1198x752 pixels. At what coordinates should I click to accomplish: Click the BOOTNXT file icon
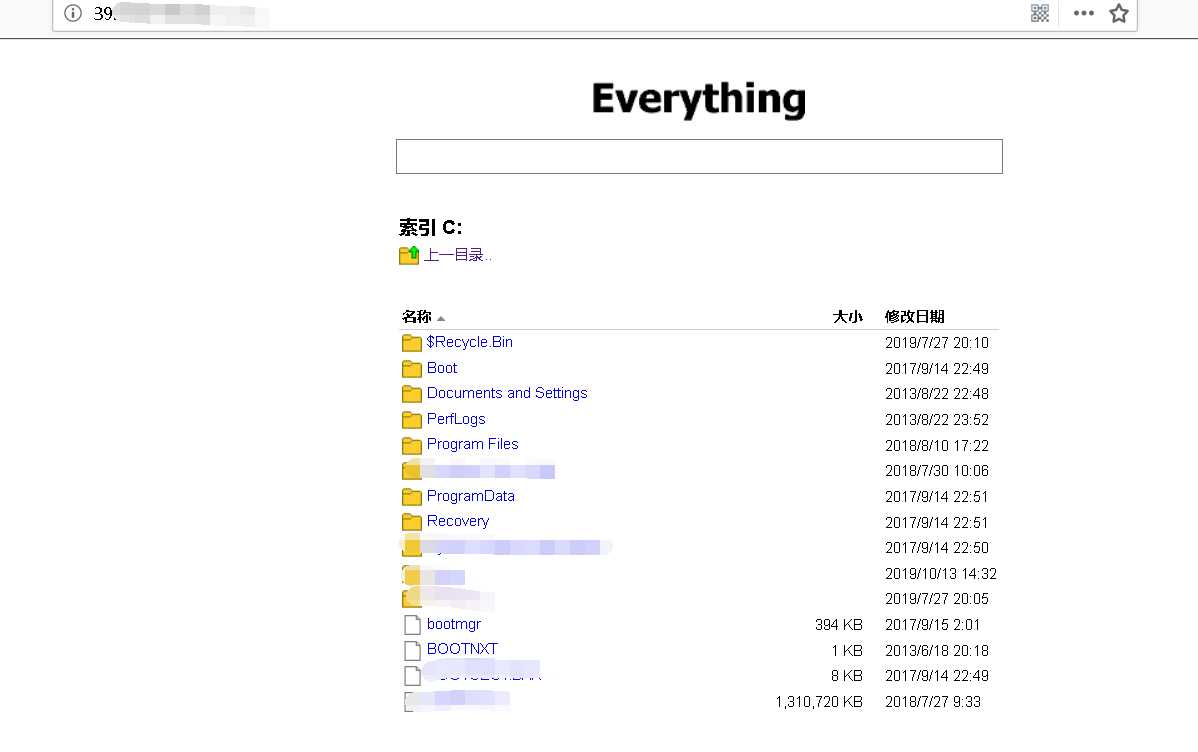tap(412, 650)
